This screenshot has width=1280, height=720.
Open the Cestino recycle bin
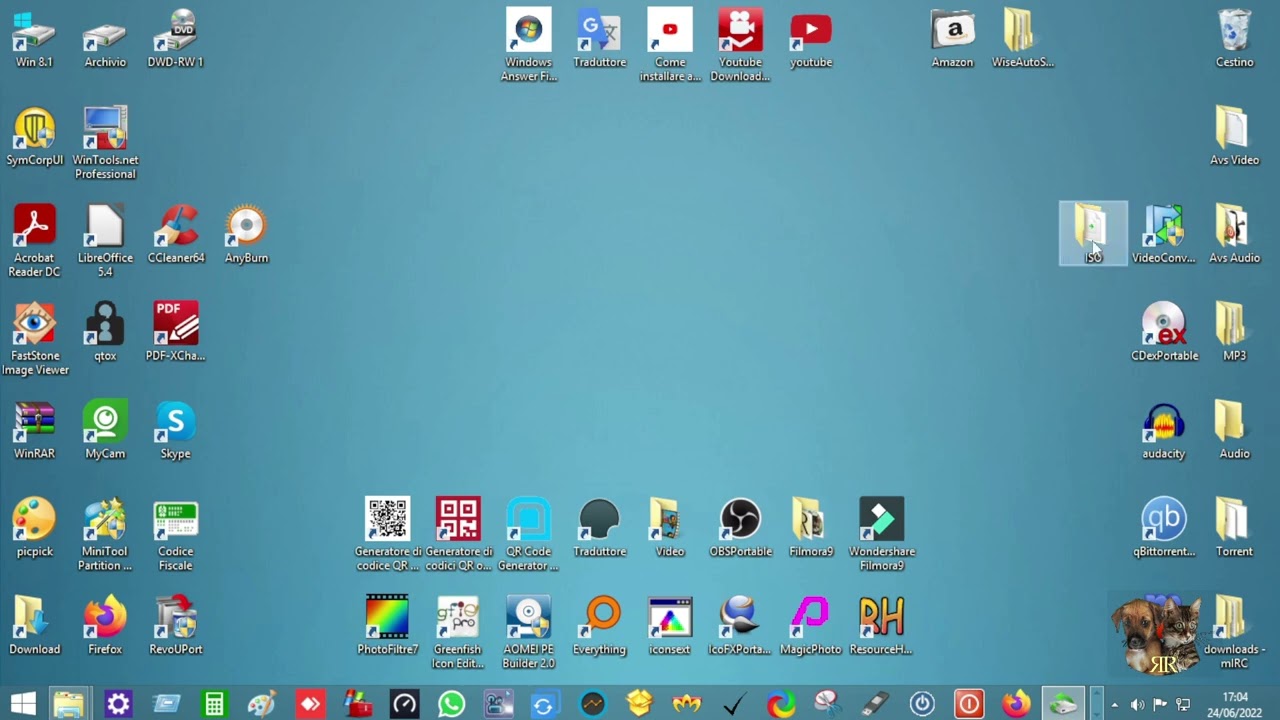pyautogui.click(x=1235, y=39)
